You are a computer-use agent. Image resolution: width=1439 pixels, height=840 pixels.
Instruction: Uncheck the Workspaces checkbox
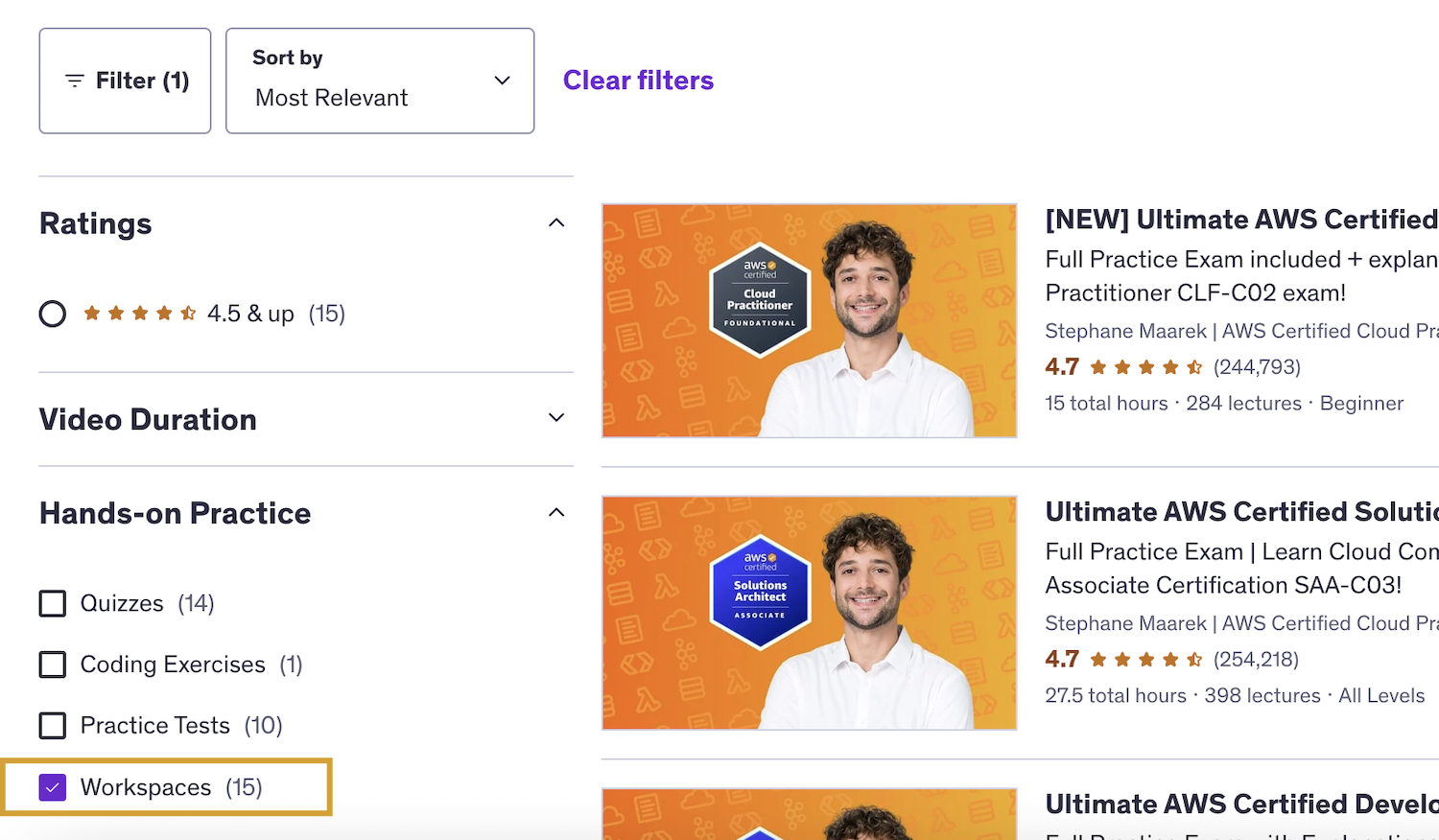click(53, 787)
